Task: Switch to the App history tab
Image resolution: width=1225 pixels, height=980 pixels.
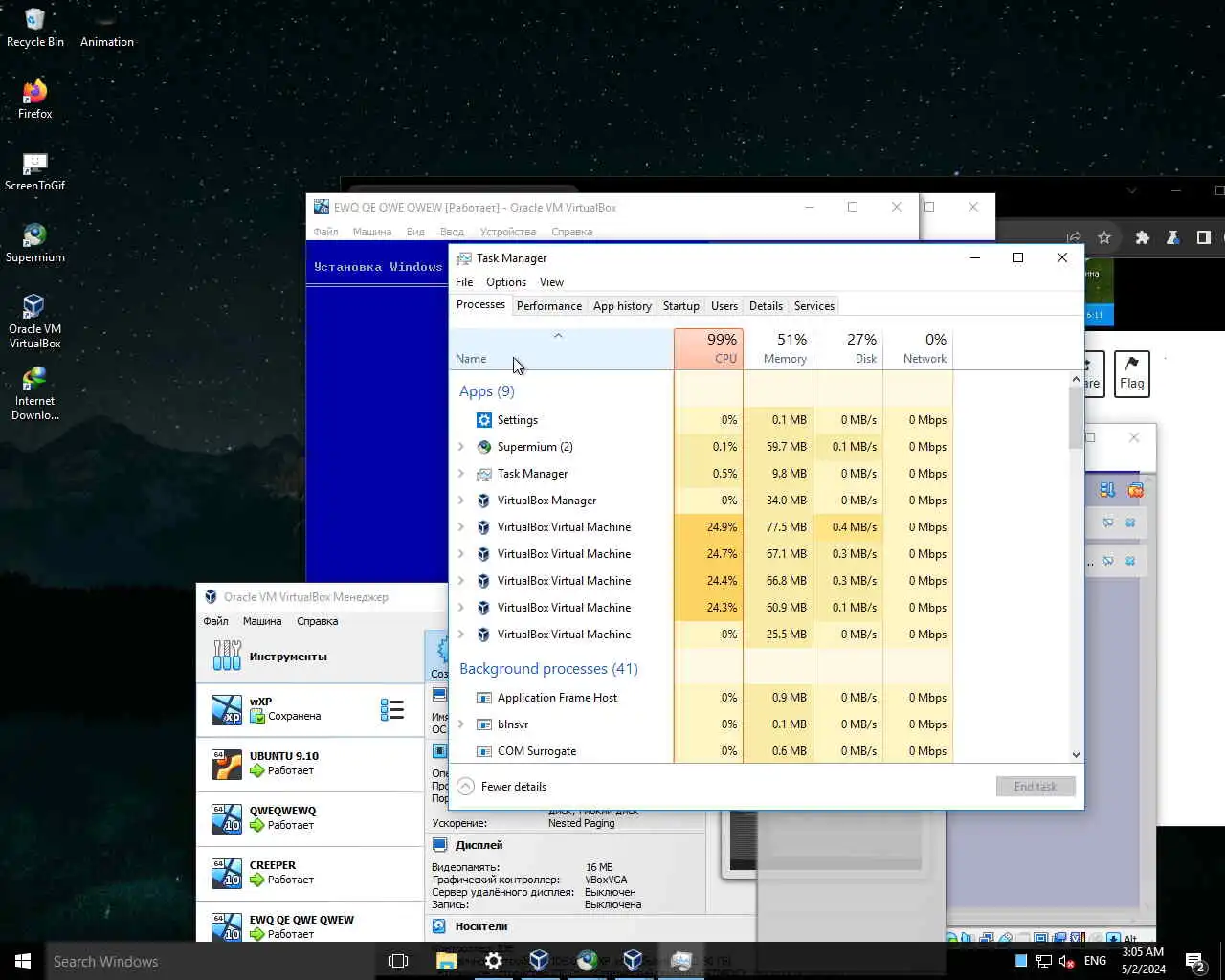Action: (622, 306)
